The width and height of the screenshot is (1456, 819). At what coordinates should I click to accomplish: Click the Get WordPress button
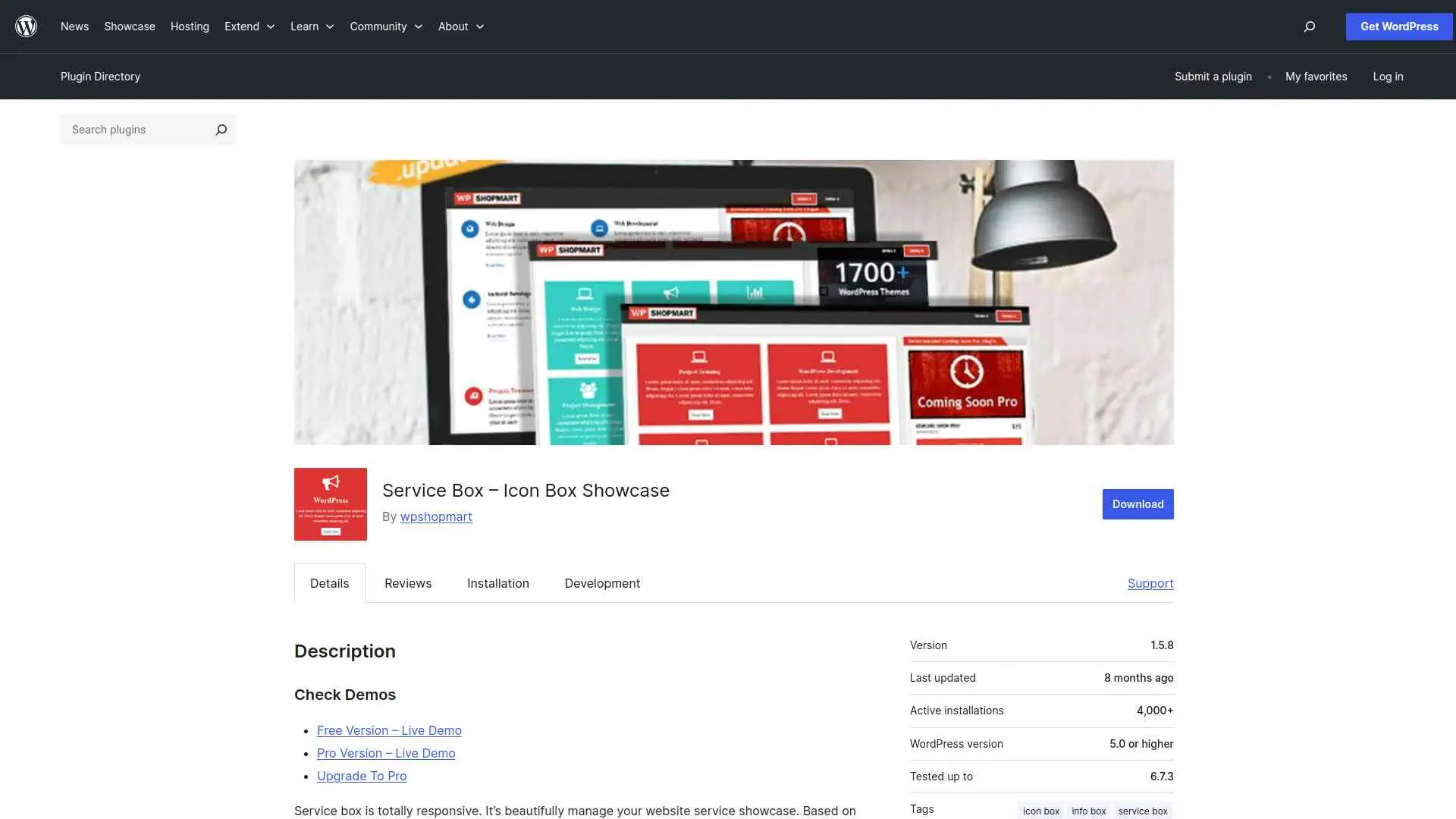point(1398,26)
